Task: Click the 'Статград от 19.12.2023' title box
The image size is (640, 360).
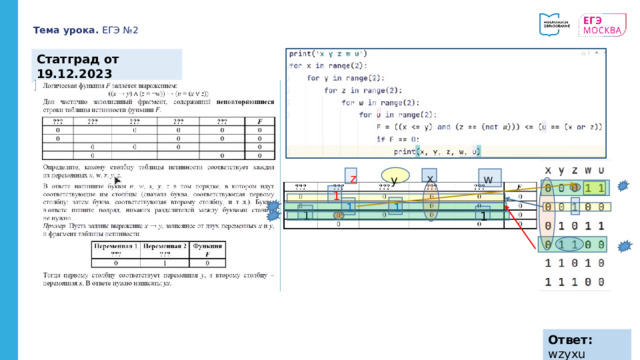Action: [107, 65]
